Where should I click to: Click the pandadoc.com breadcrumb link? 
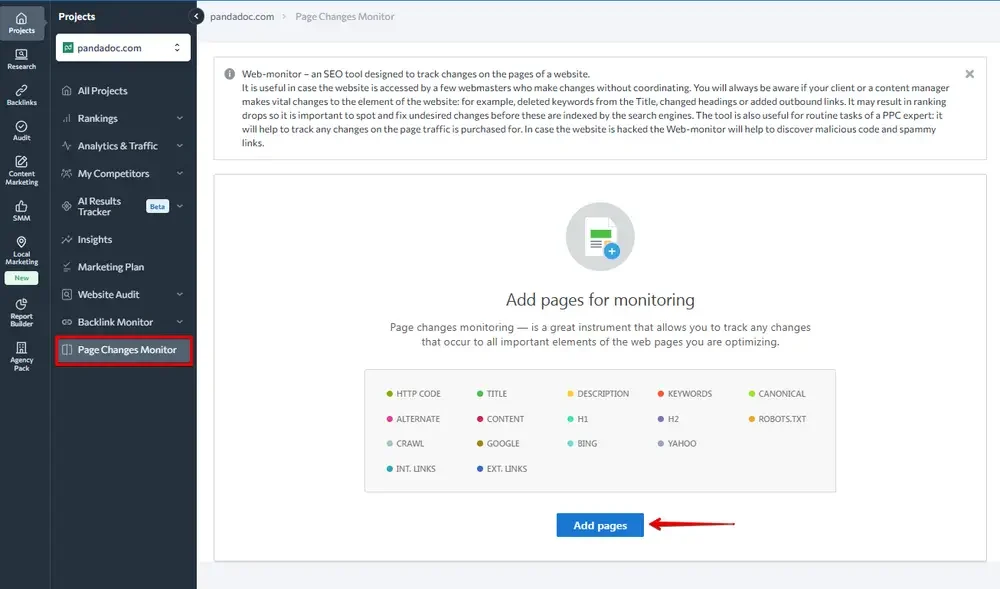[x=242, y=17]
